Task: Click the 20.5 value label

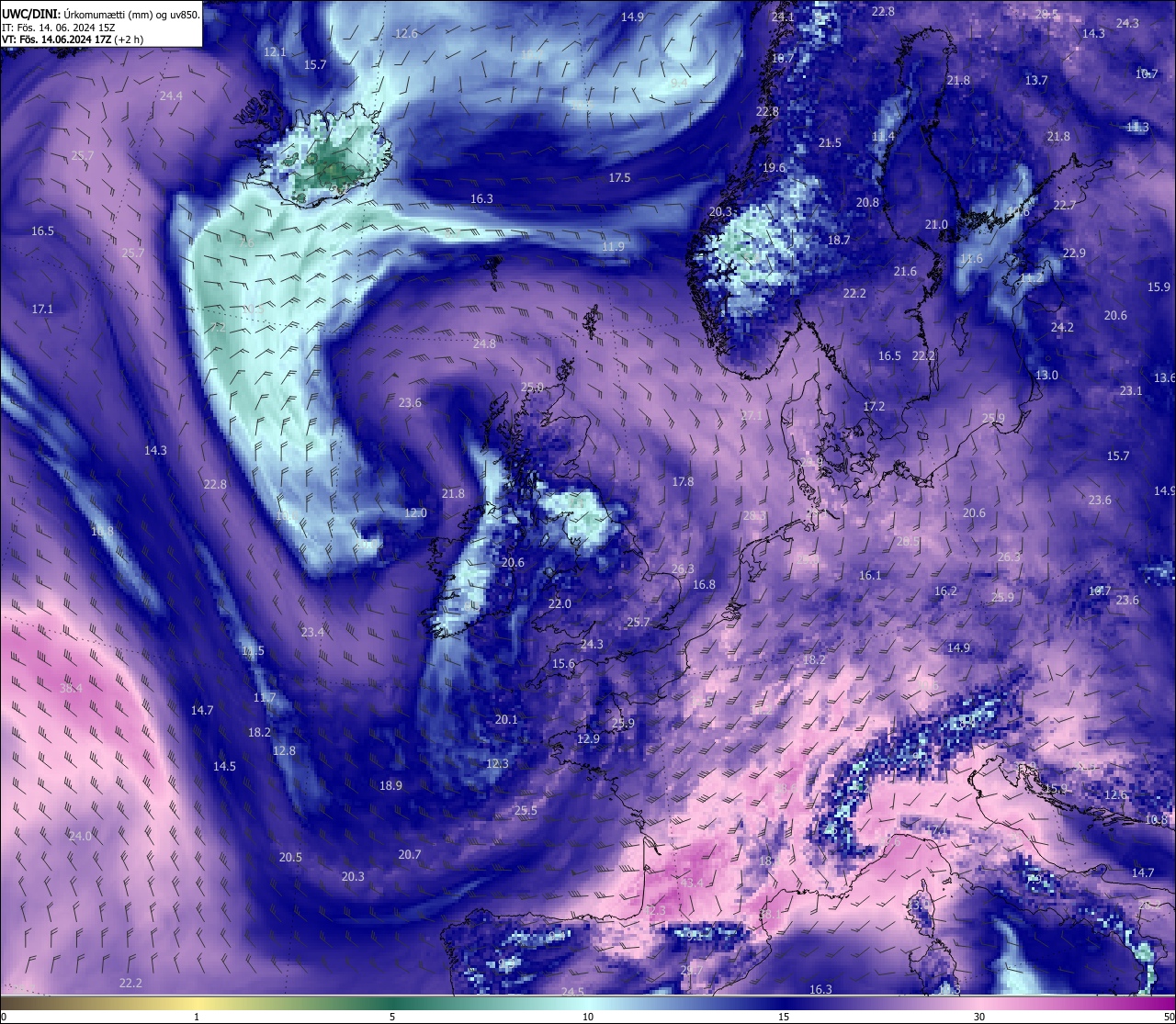Action: [x=290, y=857]
